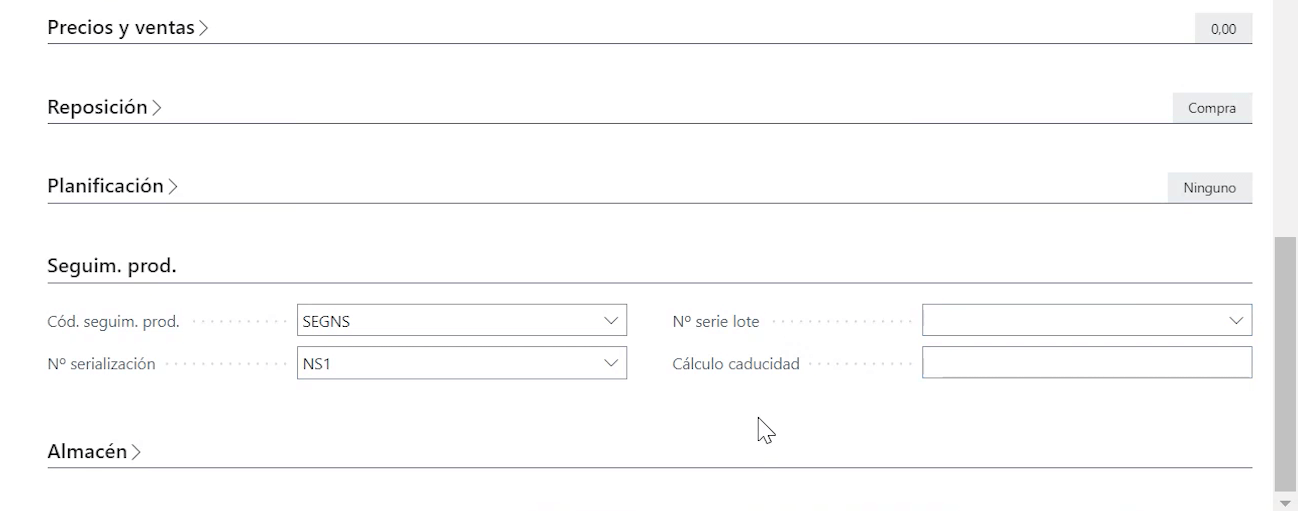The width and height of the screenshot is (1306, 511).
Task: Expand the Precios y ventas section
Action: point(121,28)
